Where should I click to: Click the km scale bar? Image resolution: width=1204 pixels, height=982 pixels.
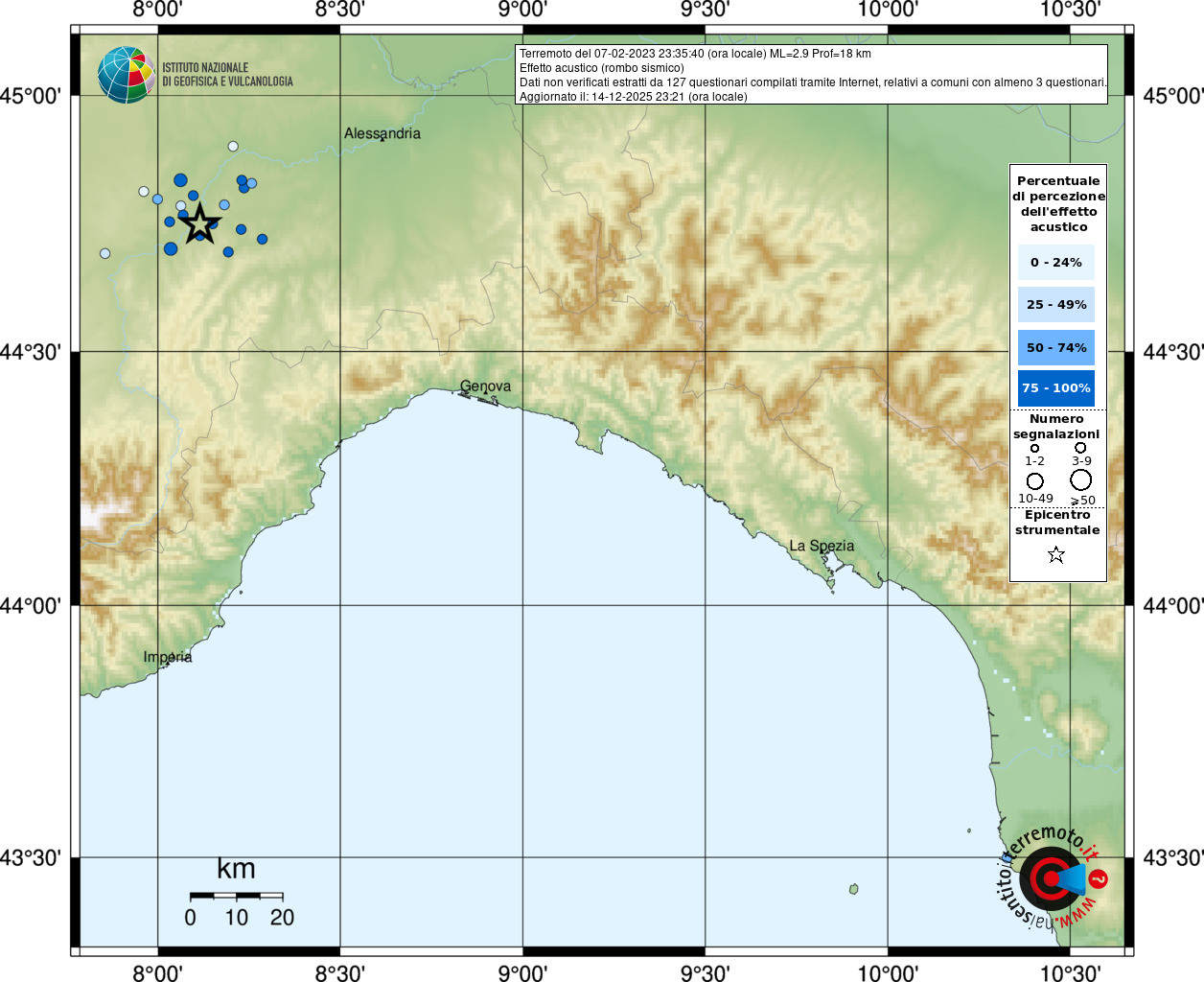pyautogui.click(x=236, y=896)
